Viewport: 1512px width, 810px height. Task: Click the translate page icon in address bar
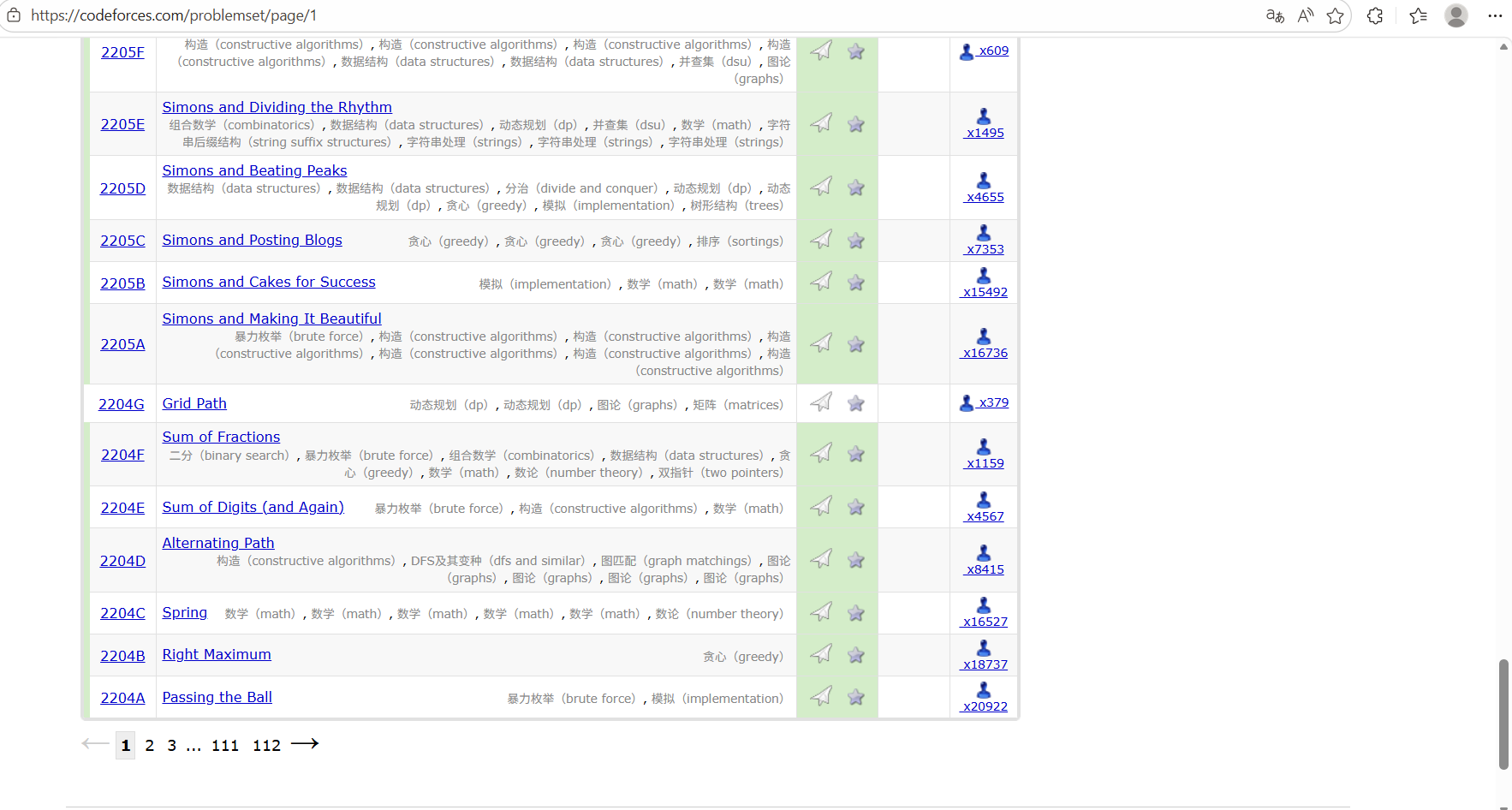[x=1275, y=15]
